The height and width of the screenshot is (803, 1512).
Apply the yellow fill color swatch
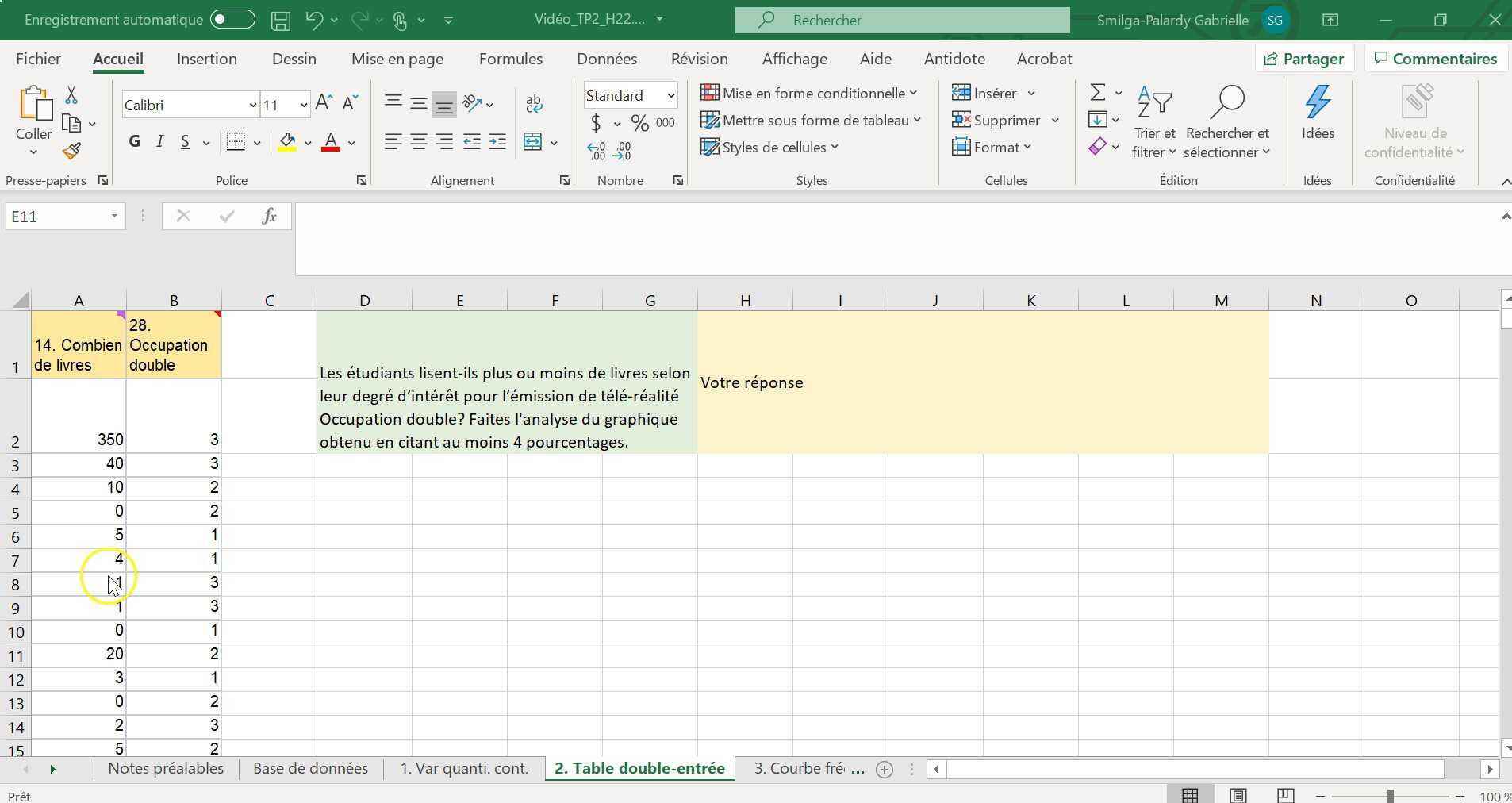tap(287, 143)
